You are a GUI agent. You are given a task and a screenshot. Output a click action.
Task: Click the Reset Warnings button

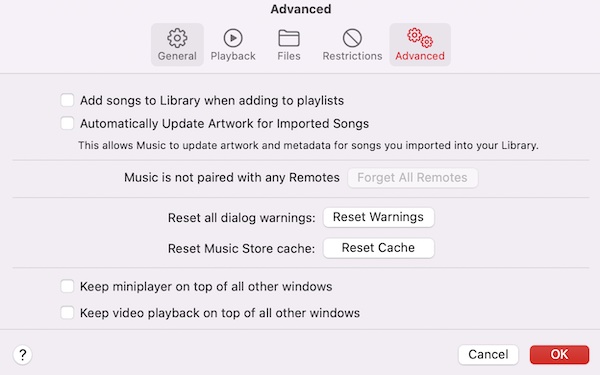(378, 217)
